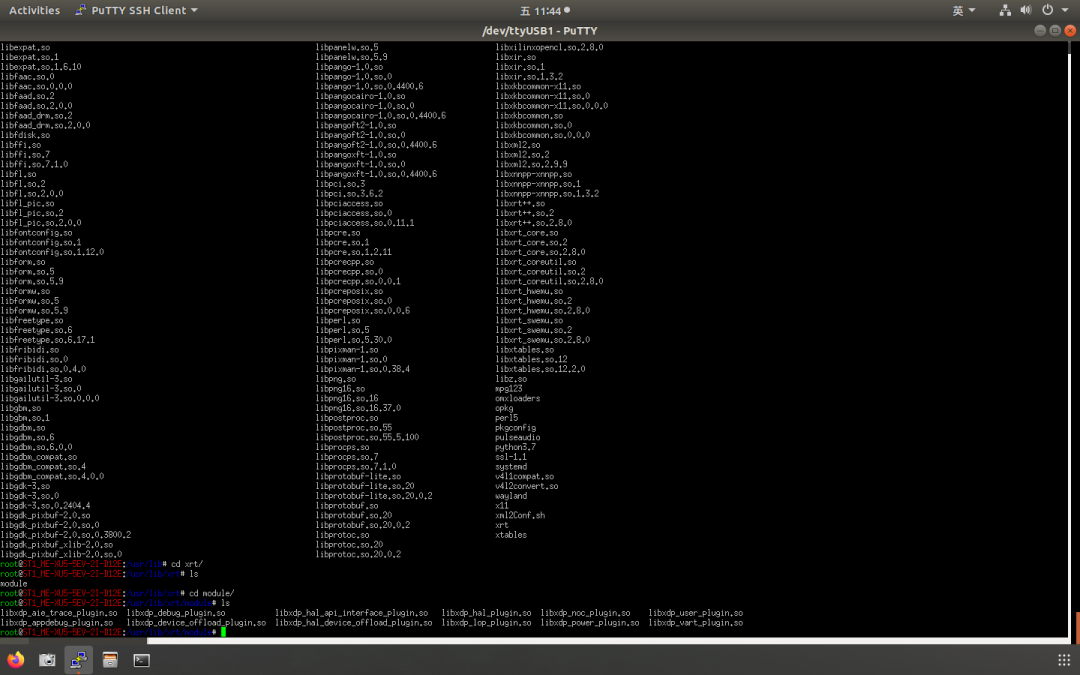The height and width of the screenshot is (675, 1080).
Task: Click wayland directory entry
Action: 511,496
